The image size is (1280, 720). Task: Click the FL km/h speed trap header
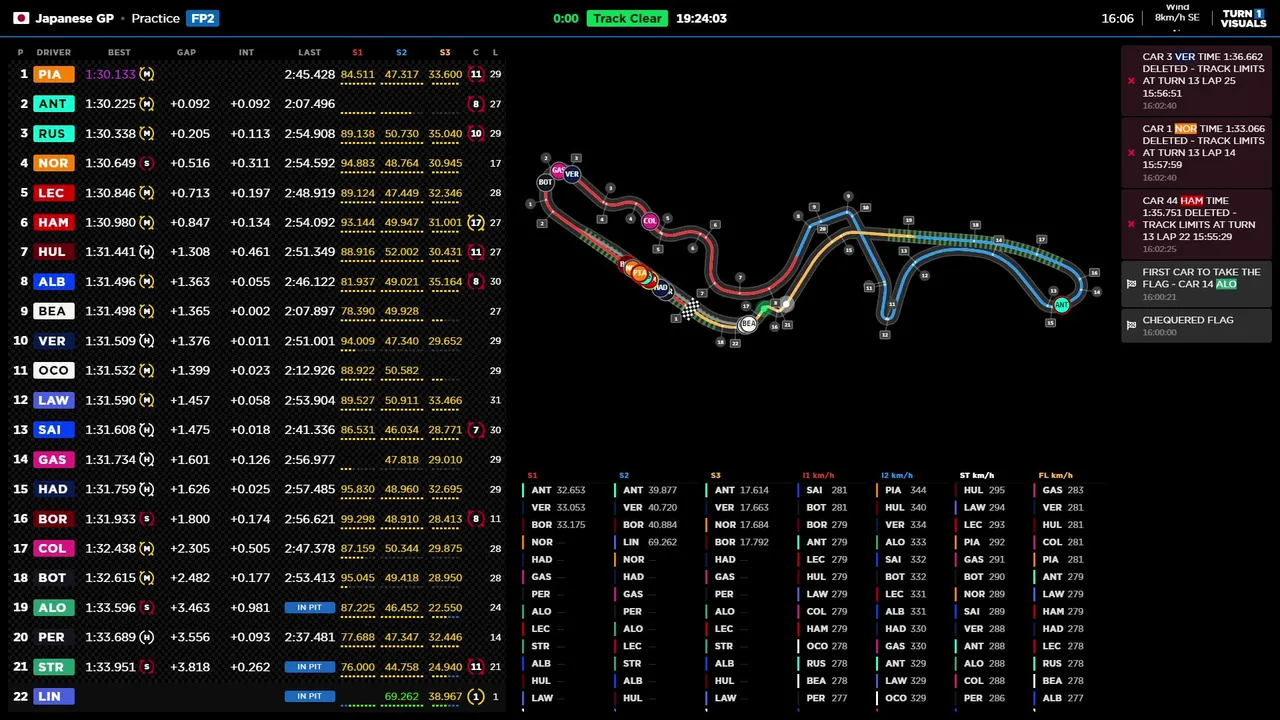pyautogui.click(x=1056, y=476)
